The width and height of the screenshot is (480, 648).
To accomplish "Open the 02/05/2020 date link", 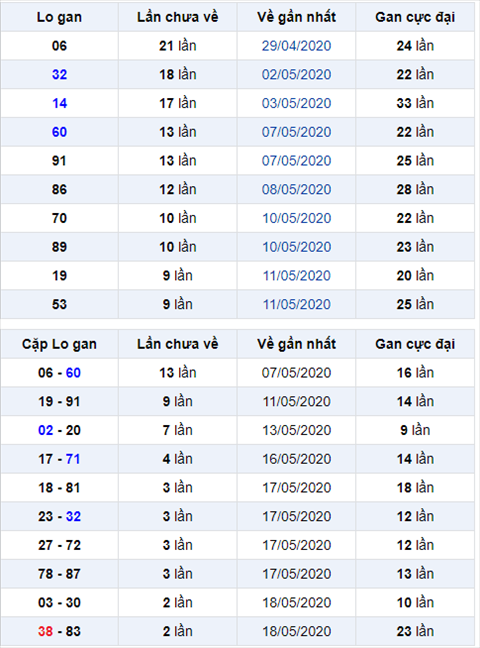I will 296,74.
